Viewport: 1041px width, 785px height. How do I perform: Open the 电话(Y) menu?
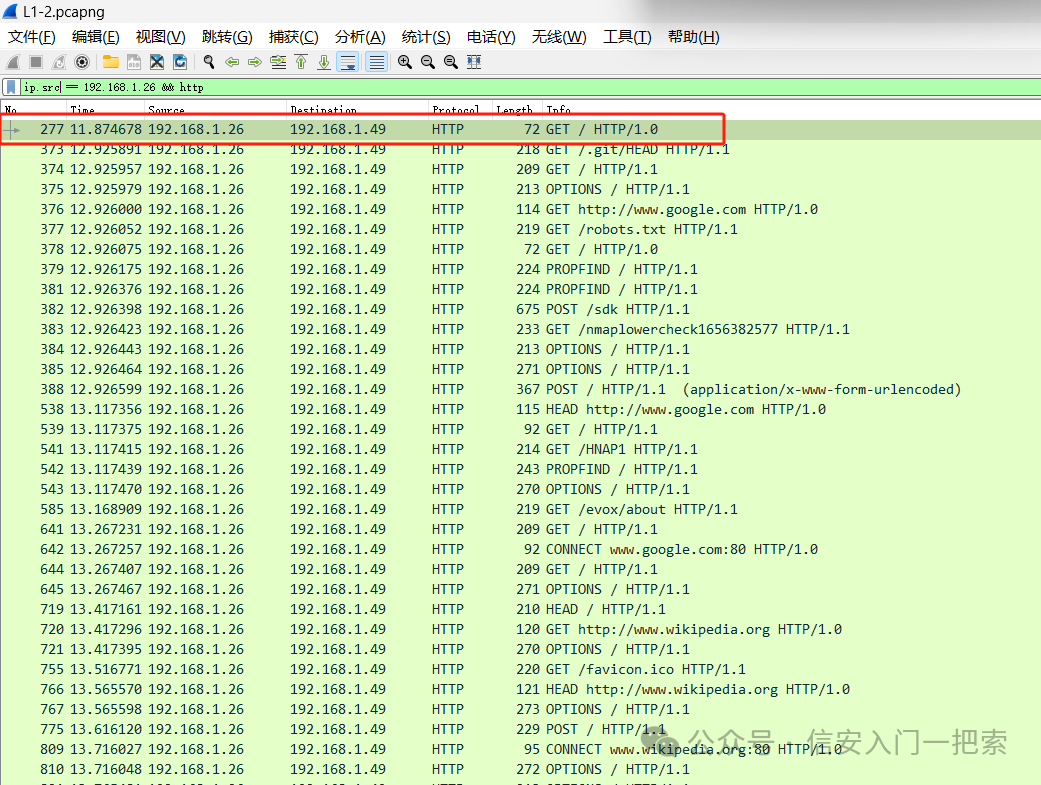coord(491,37)
